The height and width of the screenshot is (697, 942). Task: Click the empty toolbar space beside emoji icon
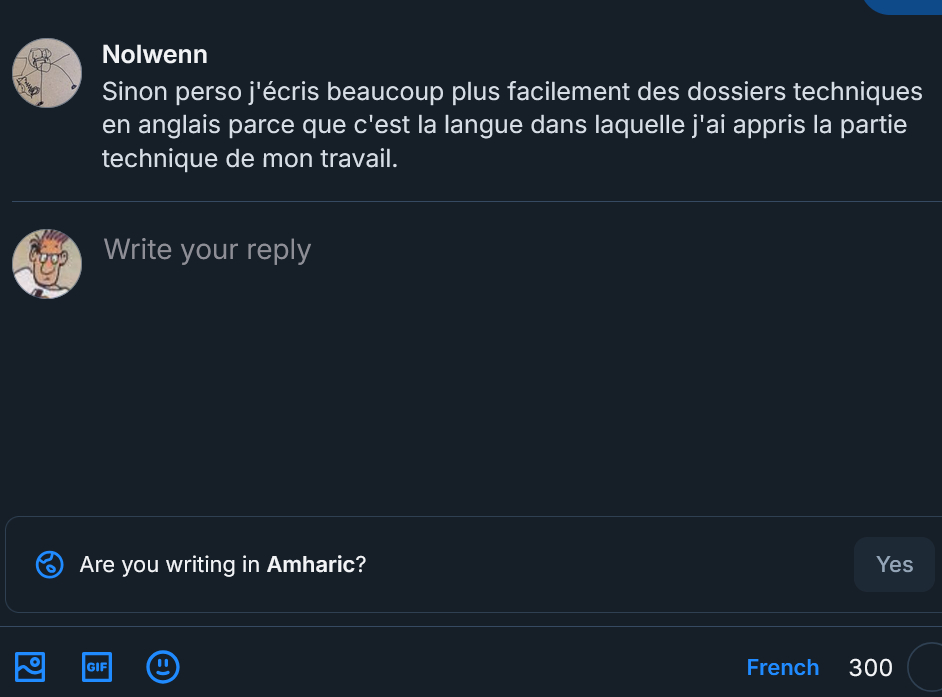[x=450, y=666]
